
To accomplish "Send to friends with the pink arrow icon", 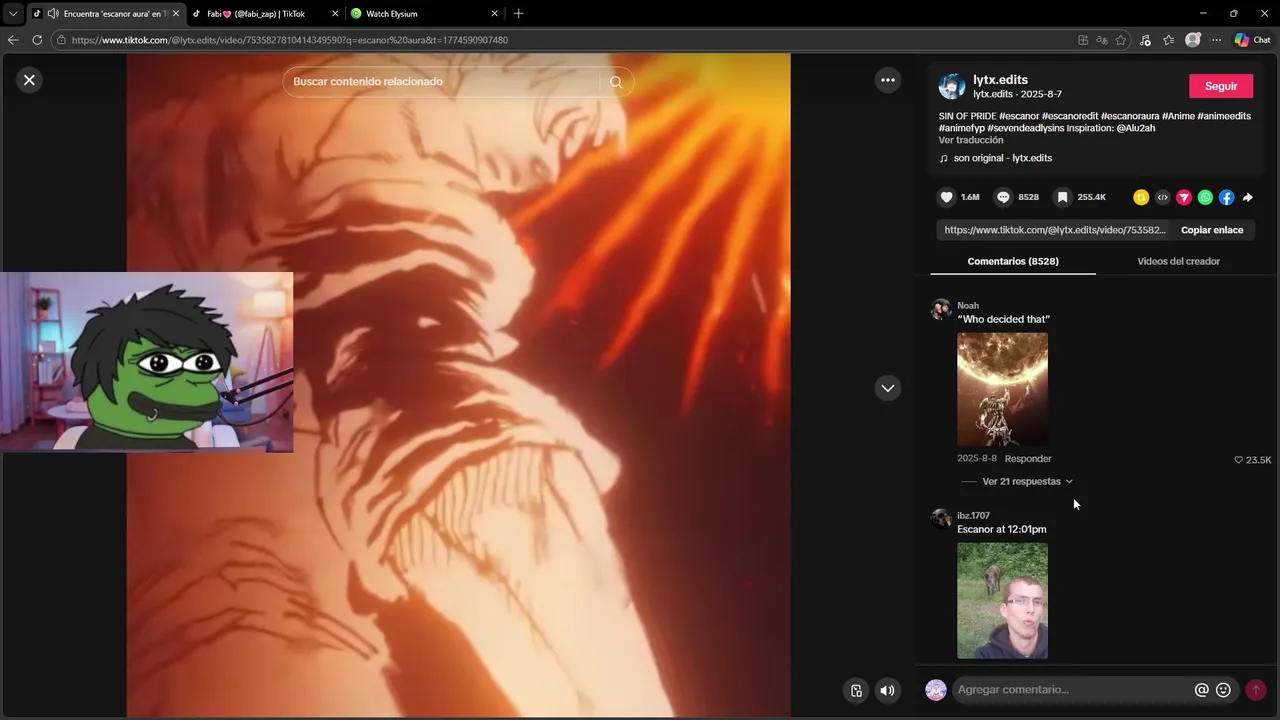I will 1184,197.
